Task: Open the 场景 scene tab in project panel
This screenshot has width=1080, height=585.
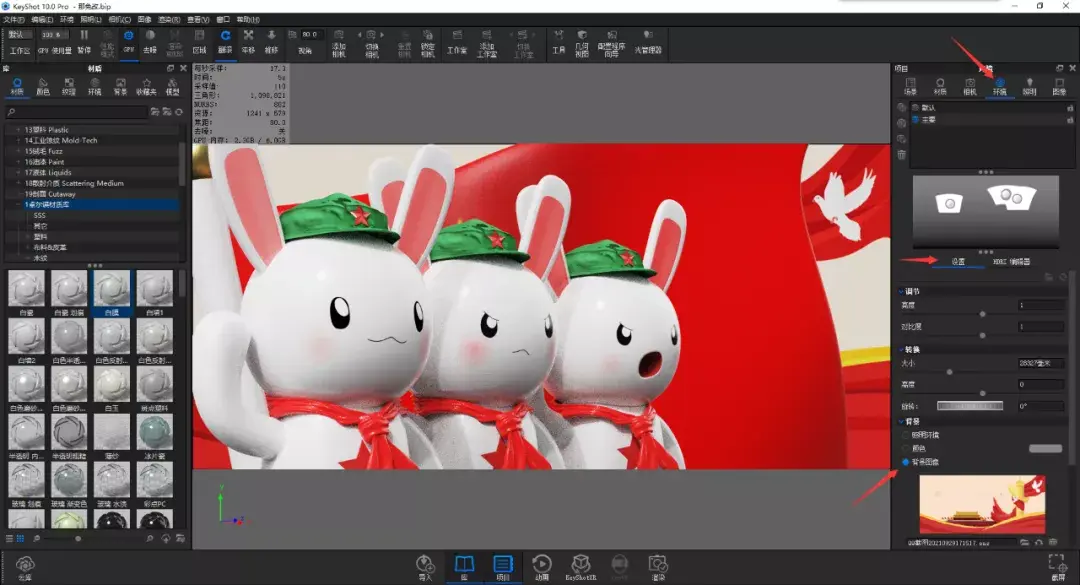Action: click(x=911, y=87)
